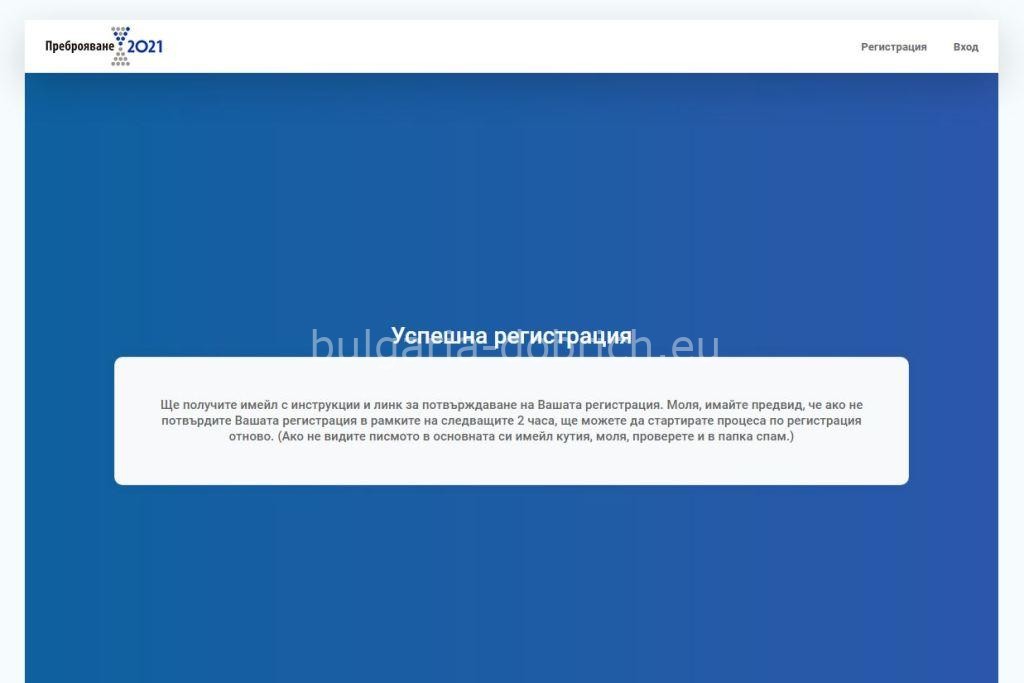Screen dimensions: 1024x683
Task: Click the dotted hourglass emblem in the logo
Action: point(120,46)
